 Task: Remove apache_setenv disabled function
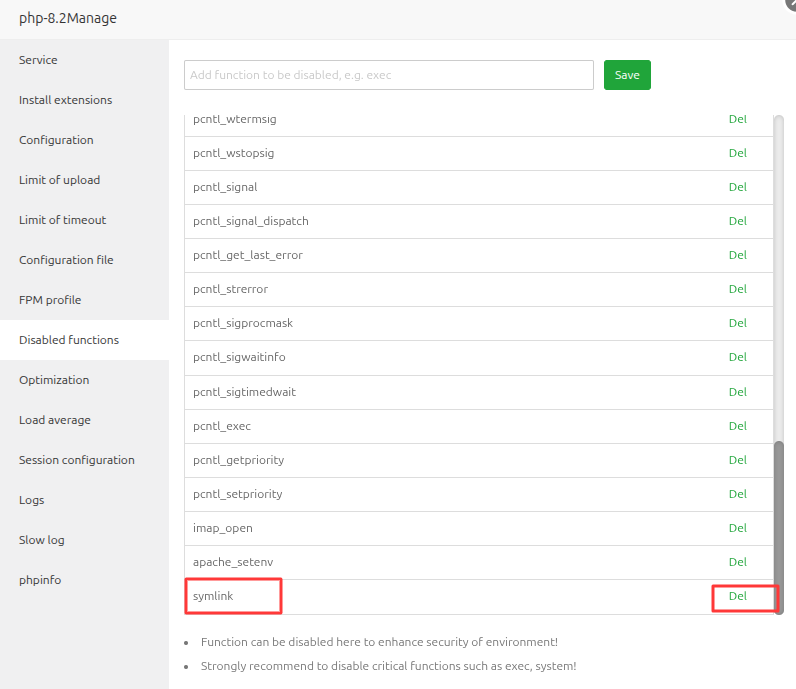(737, 562)
